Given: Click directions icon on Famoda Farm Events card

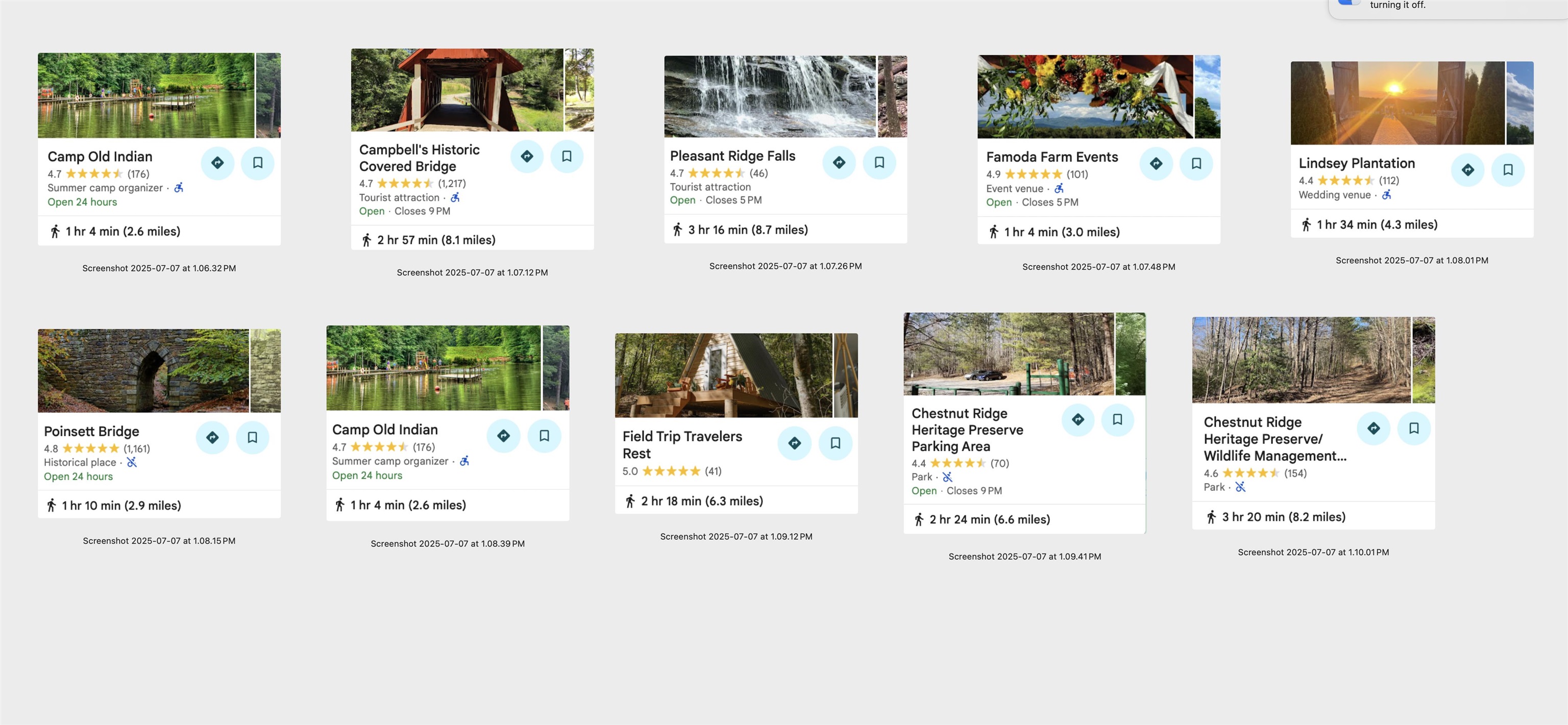Looking at the screenshot, I should pos(1156,163).
